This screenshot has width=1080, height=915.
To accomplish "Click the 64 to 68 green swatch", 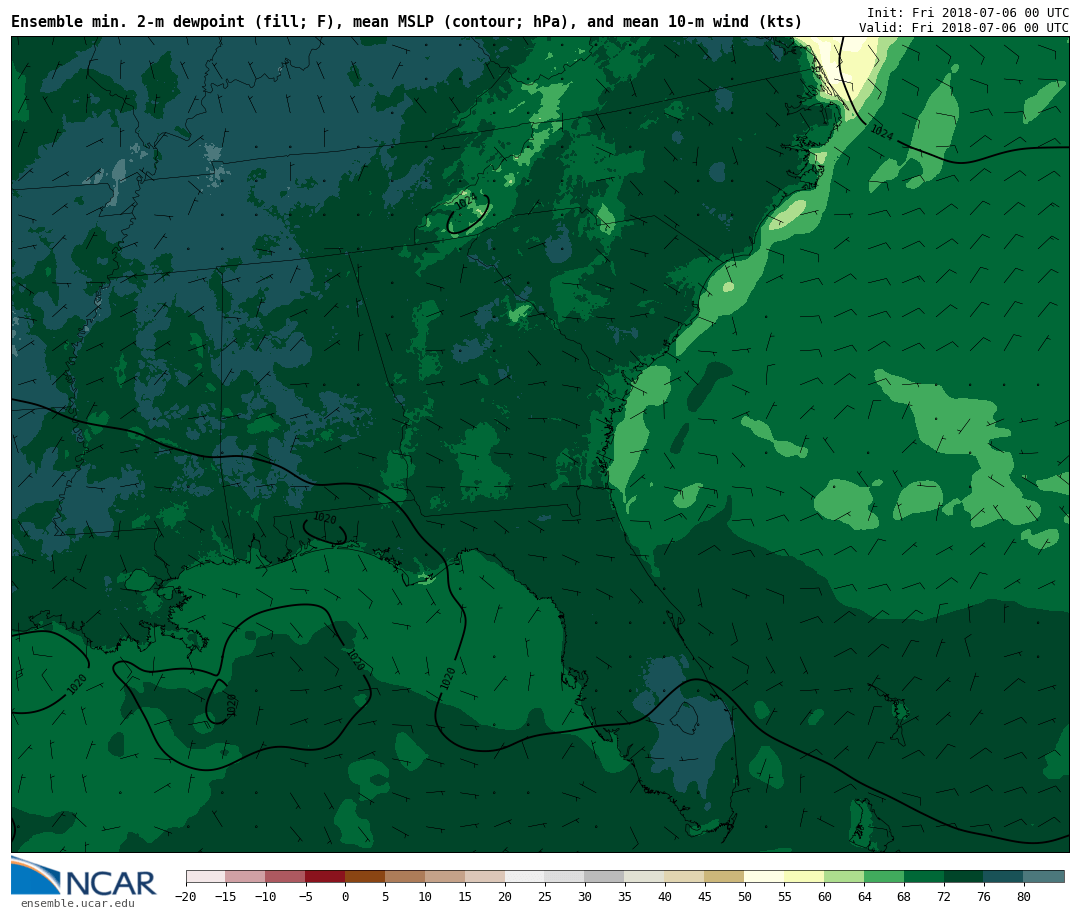I will click(x=885, y=876).
